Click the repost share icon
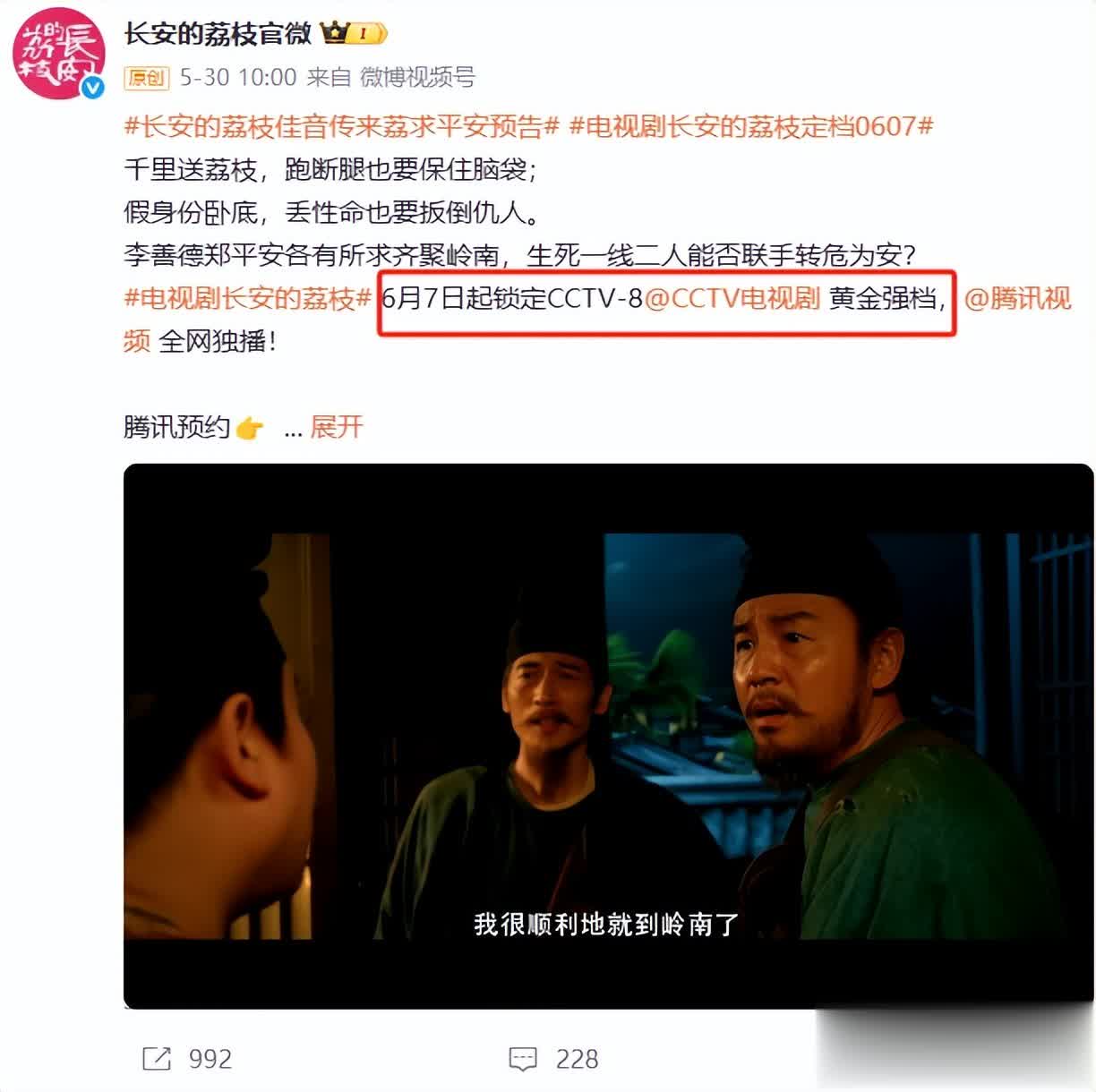This screenshot has height=1092, width=1096. coord(157,1059)
